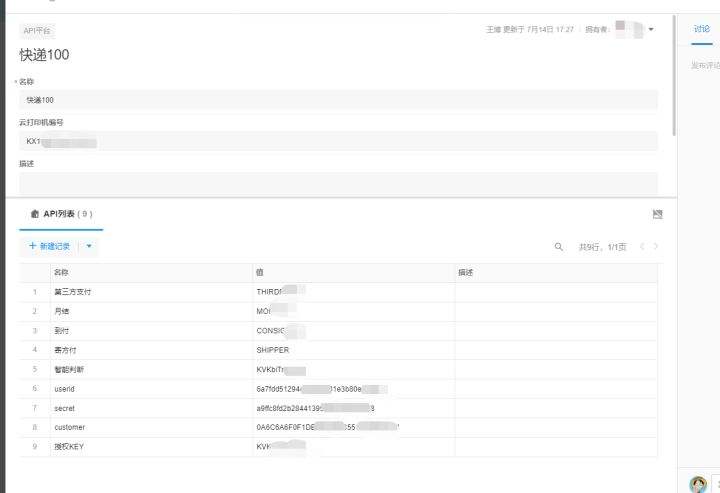Click the API平台 breadcrumb tag

[38, 31]
